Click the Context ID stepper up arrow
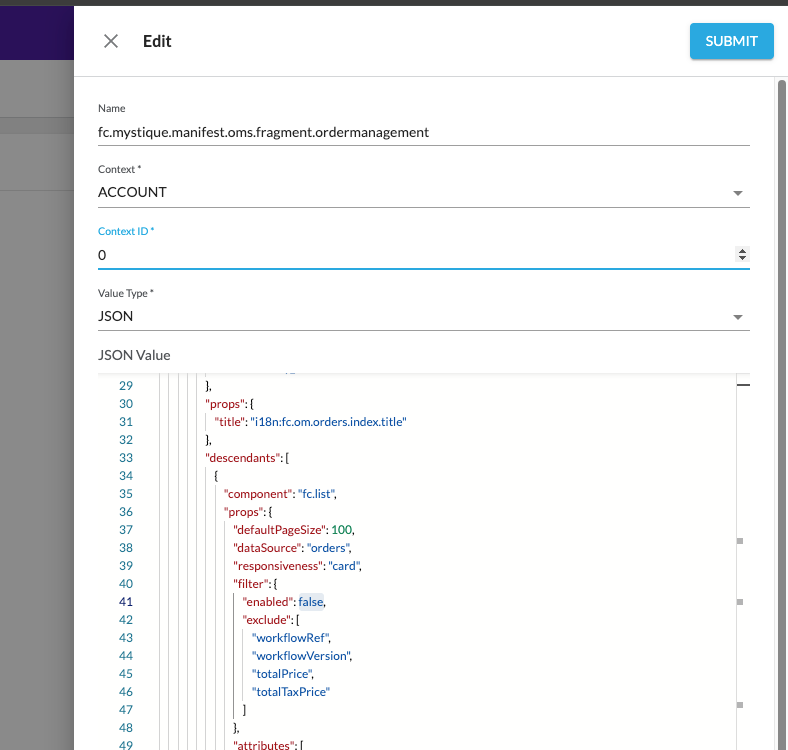This screenshot has height=750, width=788. click(x=742, y=251)
